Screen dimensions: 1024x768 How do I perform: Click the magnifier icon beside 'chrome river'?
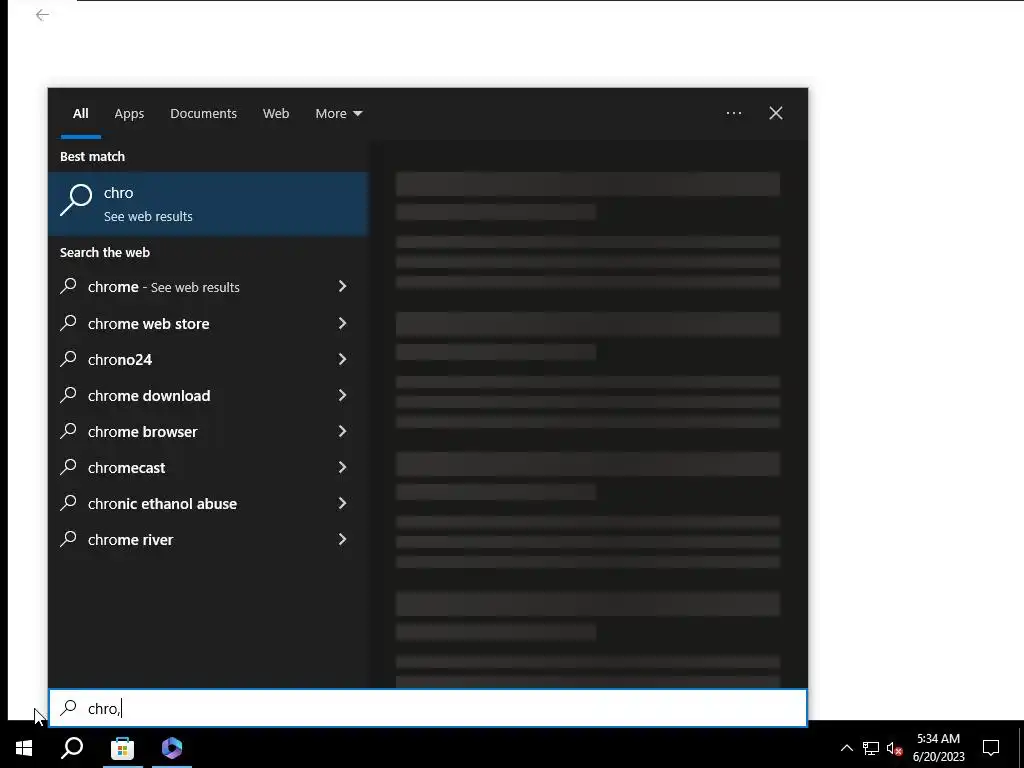69,539
